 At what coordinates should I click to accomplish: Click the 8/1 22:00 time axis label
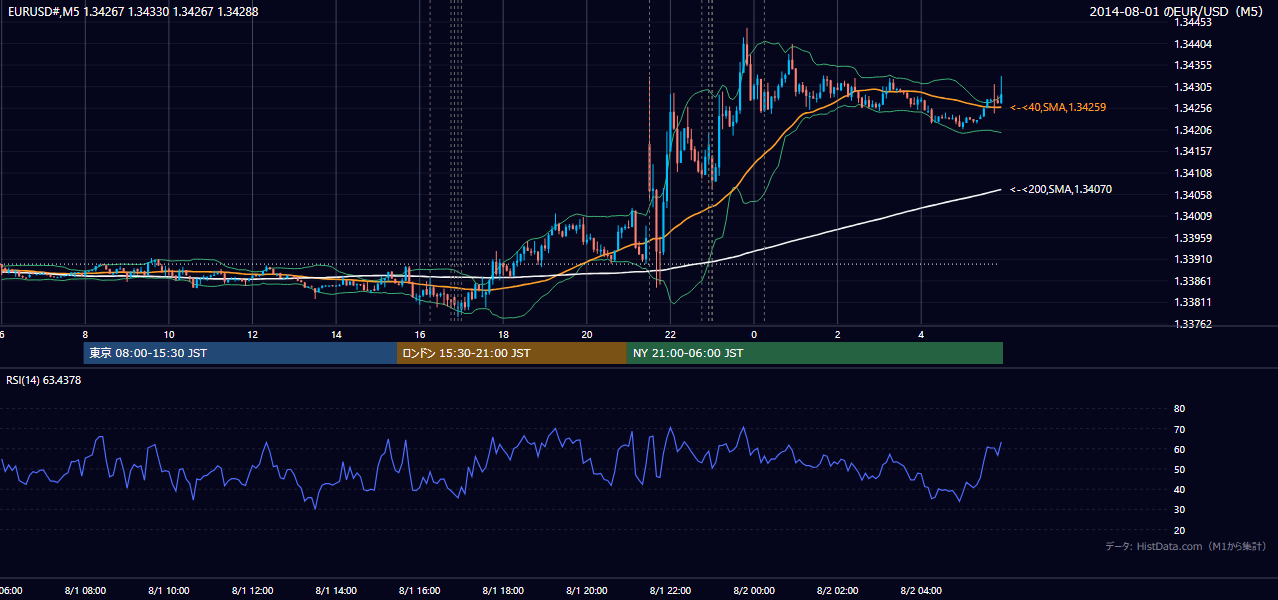point(670,590)
